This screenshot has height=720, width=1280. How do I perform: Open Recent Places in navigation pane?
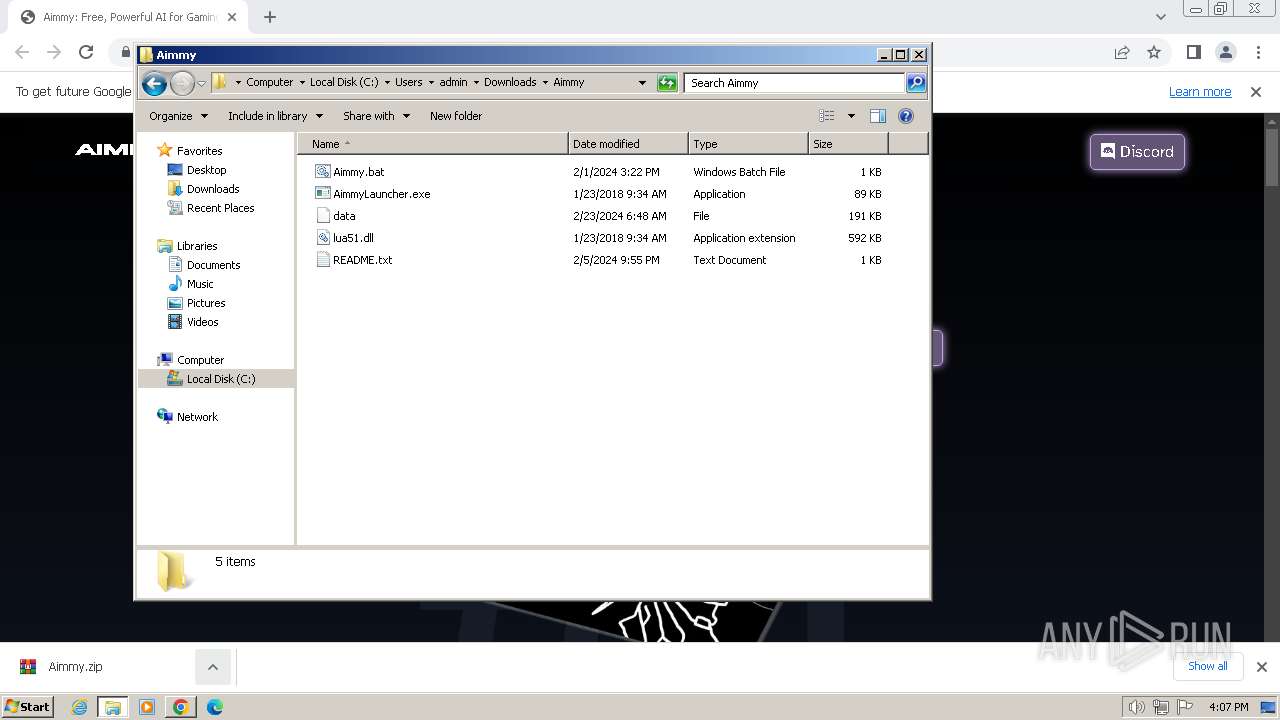click(x=220, y=208)
